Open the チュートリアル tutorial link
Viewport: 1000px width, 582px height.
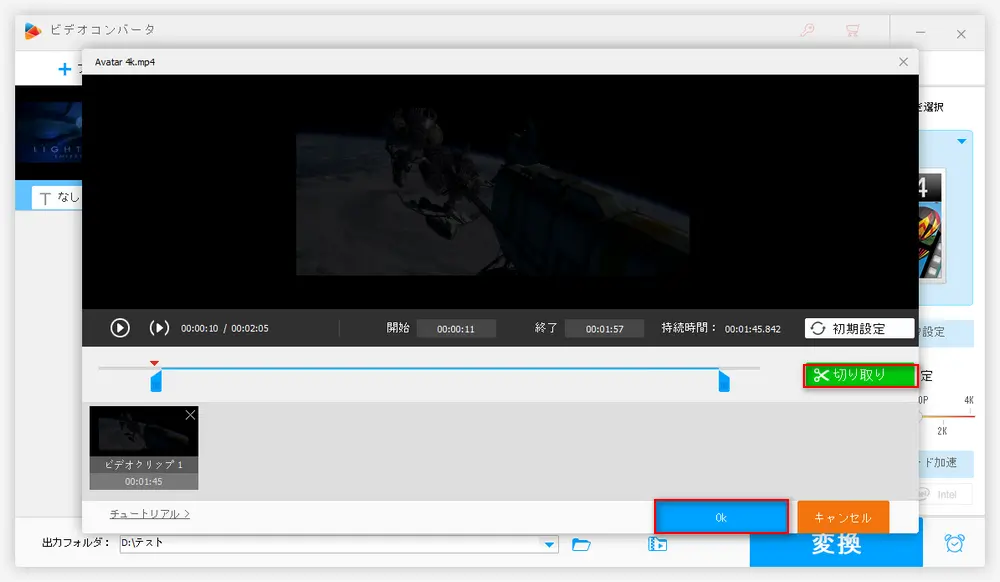[149, 514]
